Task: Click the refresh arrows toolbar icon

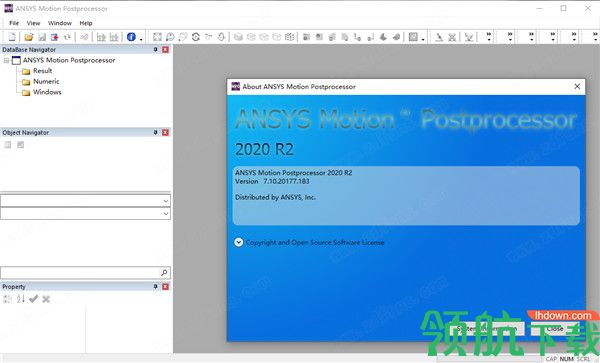Action: 67,37
